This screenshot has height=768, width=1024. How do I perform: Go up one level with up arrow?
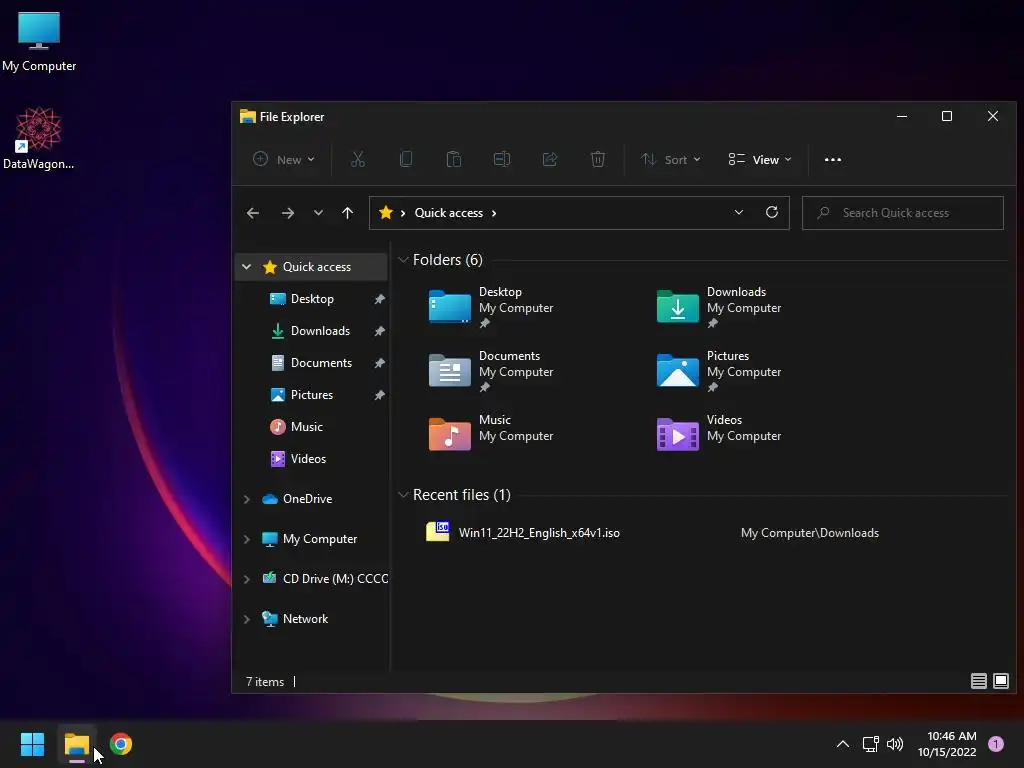[347, 213]
